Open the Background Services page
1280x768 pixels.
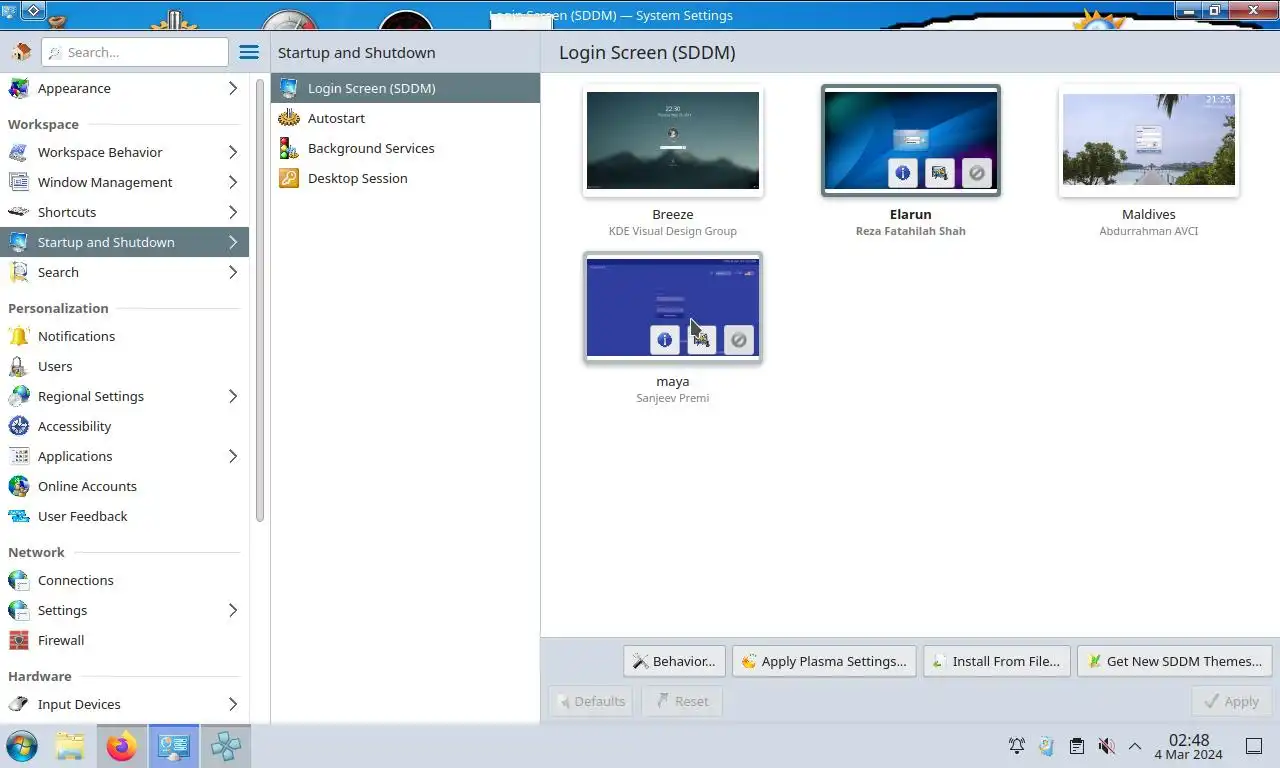coord(405,148)
